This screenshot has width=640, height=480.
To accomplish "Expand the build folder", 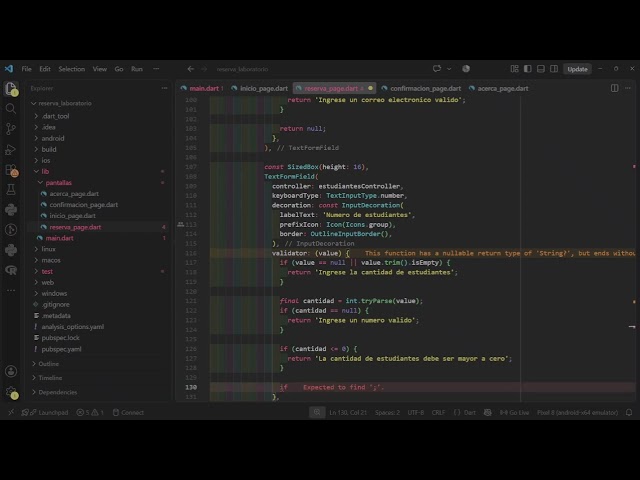I will pos(49,149).
